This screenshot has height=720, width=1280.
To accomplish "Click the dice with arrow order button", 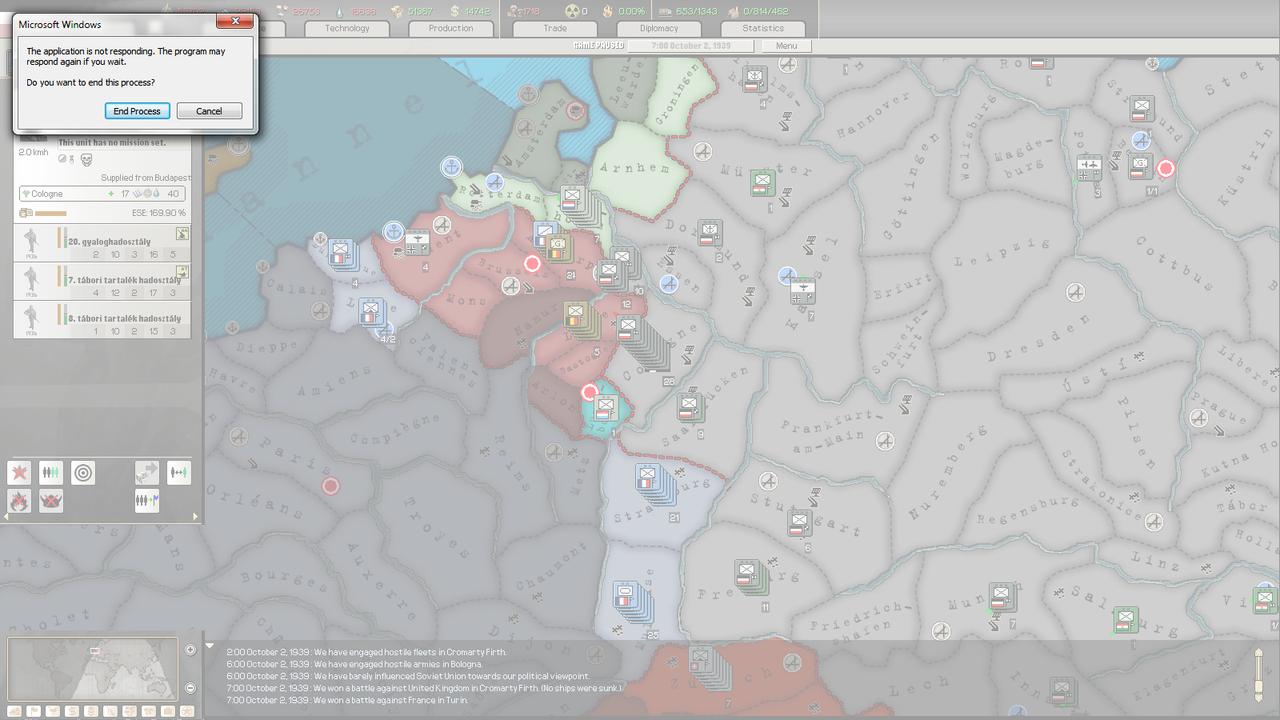I will (147, 472).
